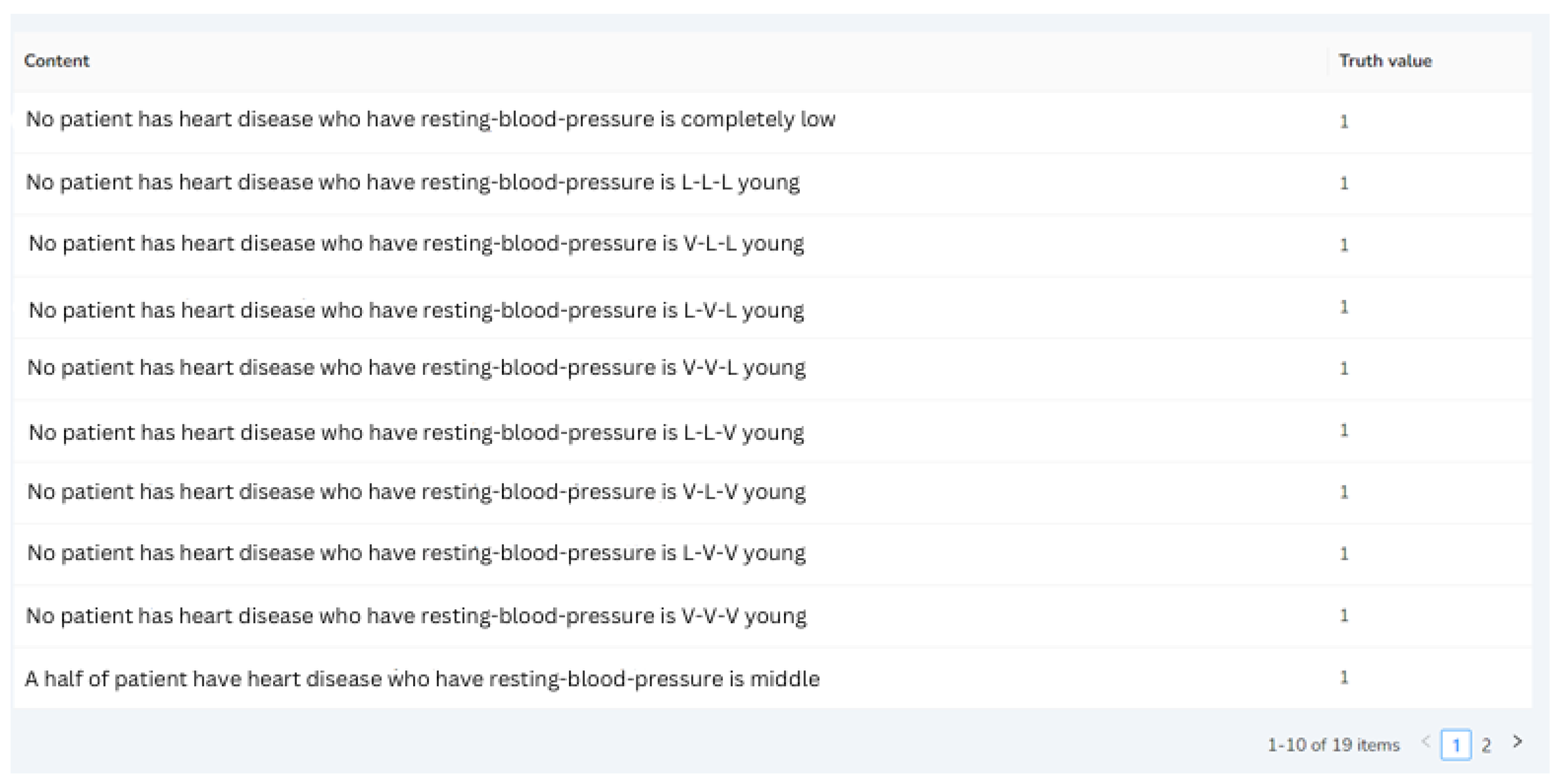Select the V-V-V young statement row

point(416,616)
